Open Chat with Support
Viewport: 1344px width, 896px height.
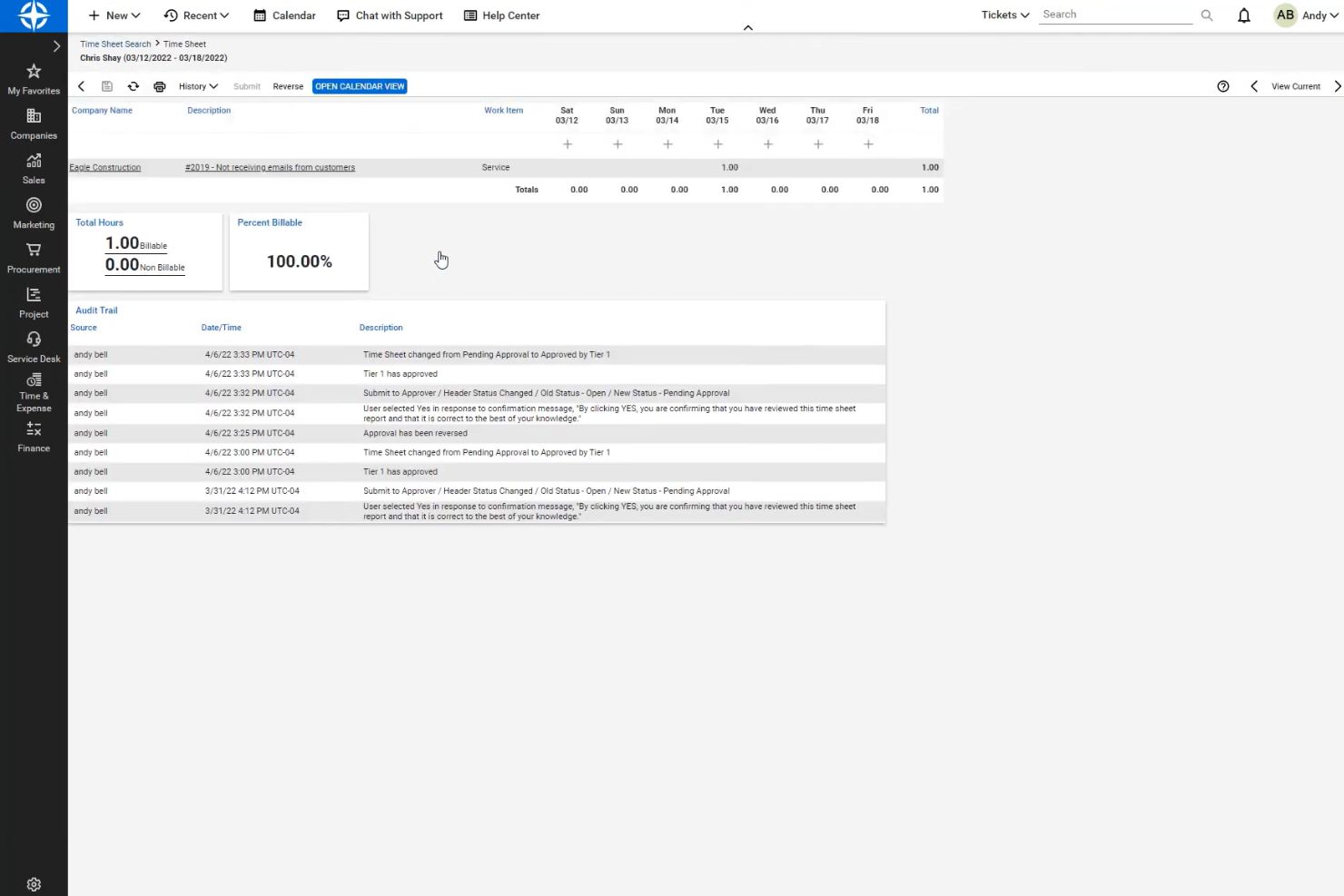[x=390, y=15]
